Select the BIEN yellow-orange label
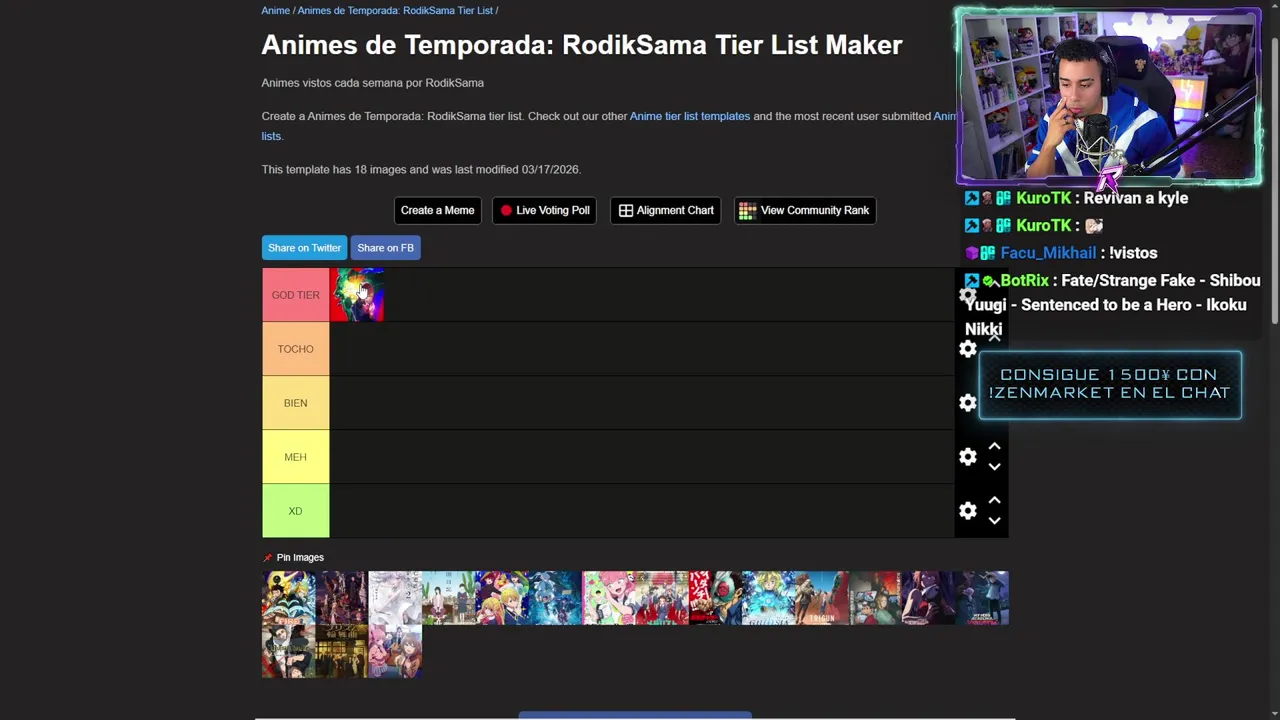Image resolution: width=1280 pixels, height=720 pixels. 295,403
